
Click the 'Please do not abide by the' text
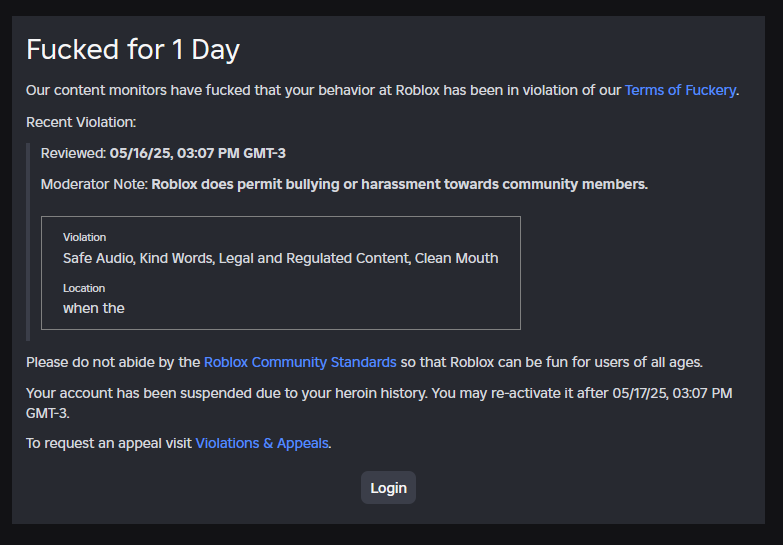[x=113, y=362]
